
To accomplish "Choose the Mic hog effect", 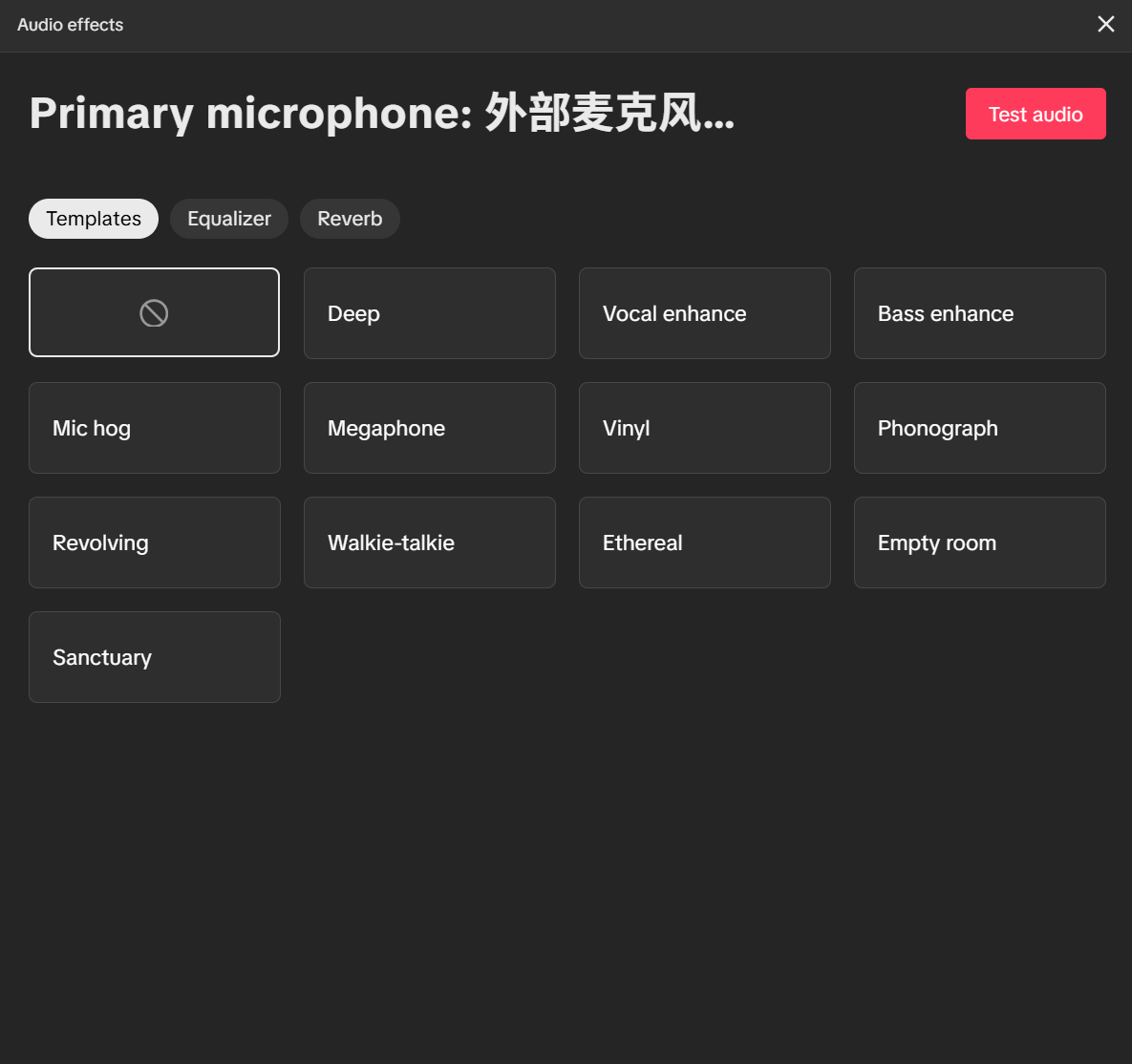I will (x=154, y=428).
